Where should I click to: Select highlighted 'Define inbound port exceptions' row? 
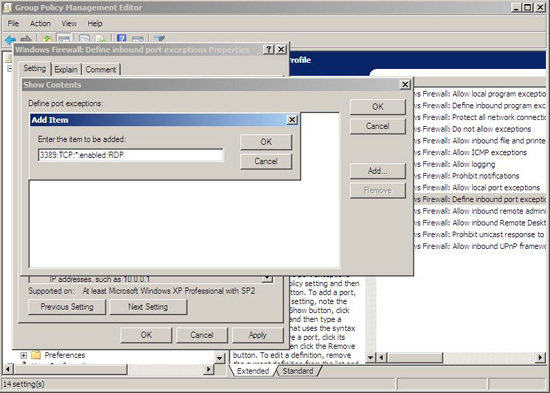click(x=480, y=199)
